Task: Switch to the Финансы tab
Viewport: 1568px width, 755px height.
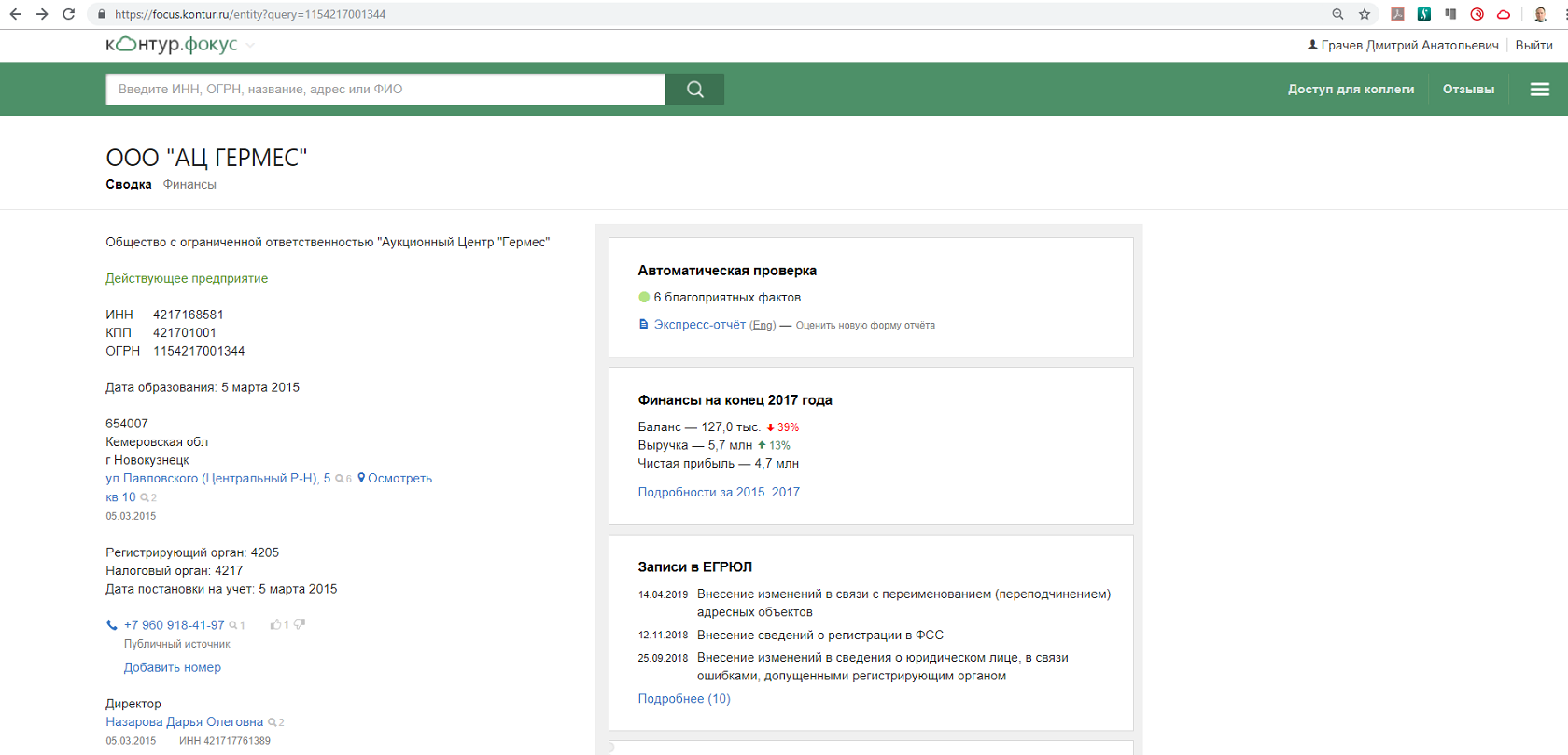Action: pos(189,185)
